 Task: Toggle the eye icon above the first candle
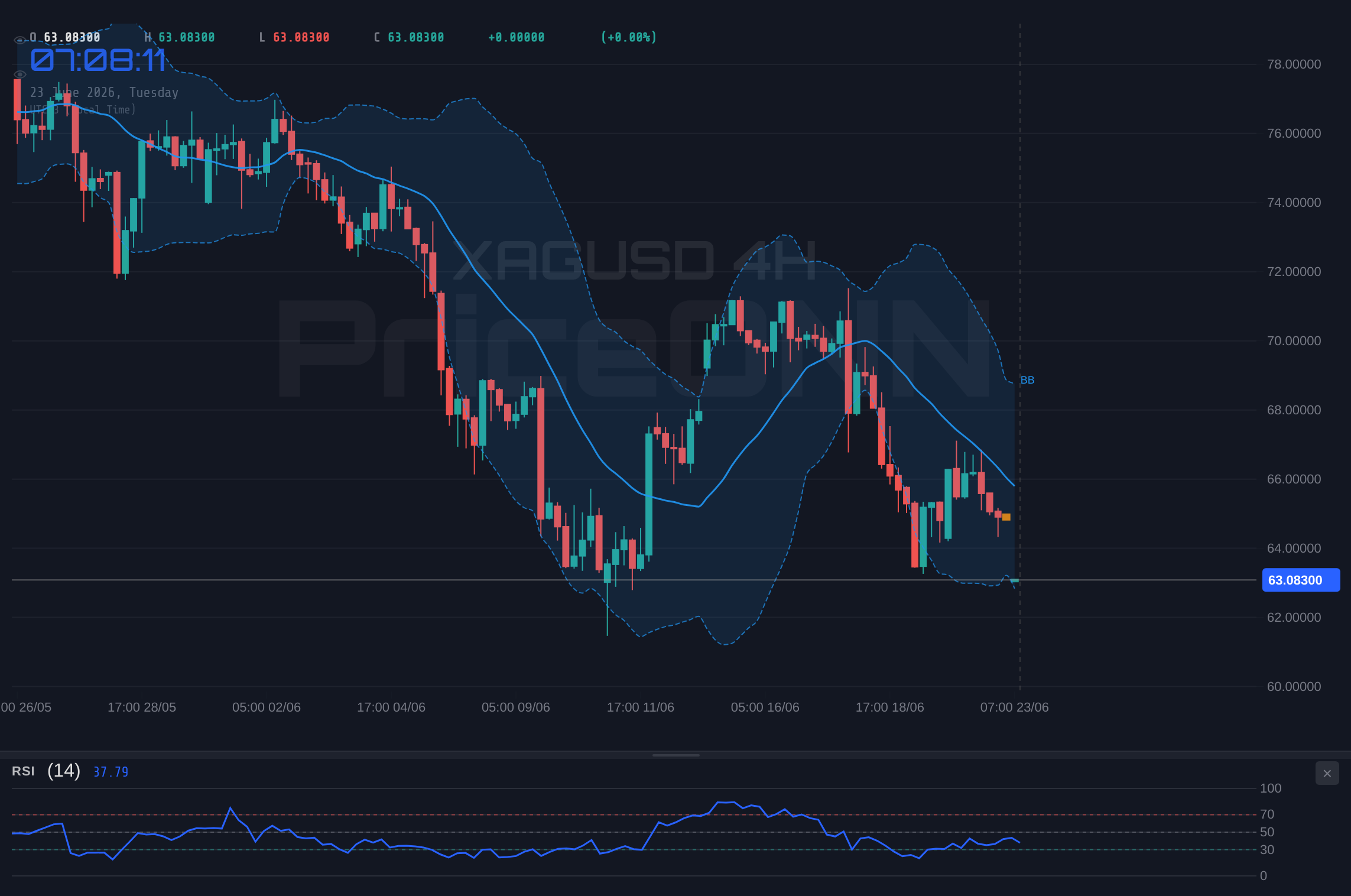tap(20, 74)
